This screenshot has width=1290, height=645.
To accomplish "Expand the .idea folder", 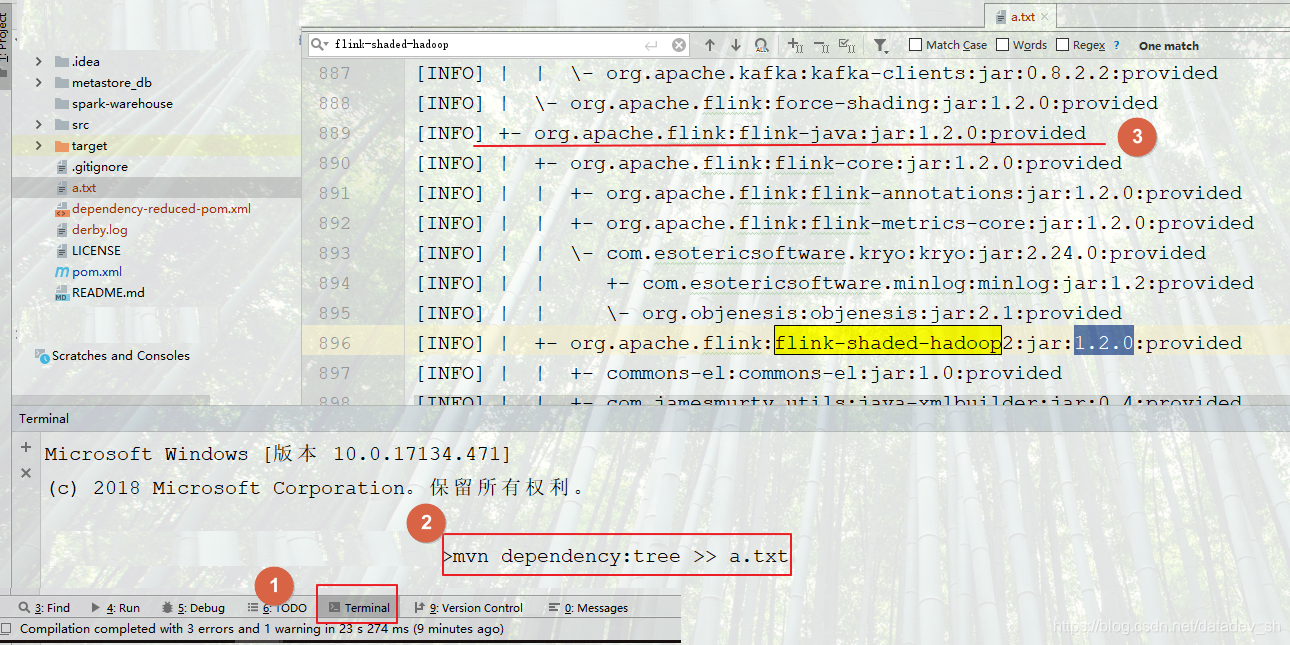I will click(x=38, y=61).
